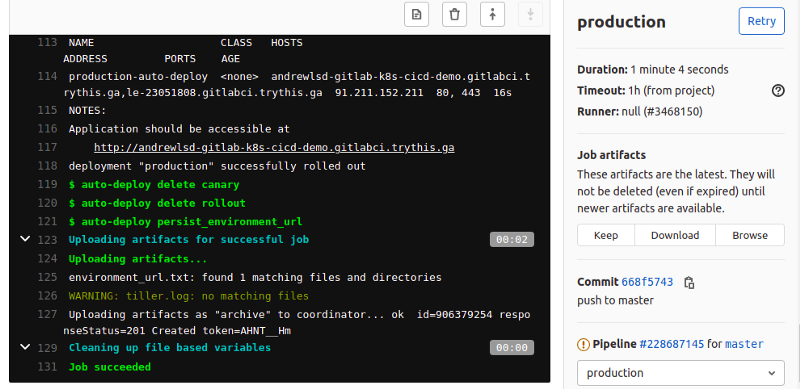Screen dimensions: 800x389
Task: Select log line number 131
Action: [x=47, y=367]
